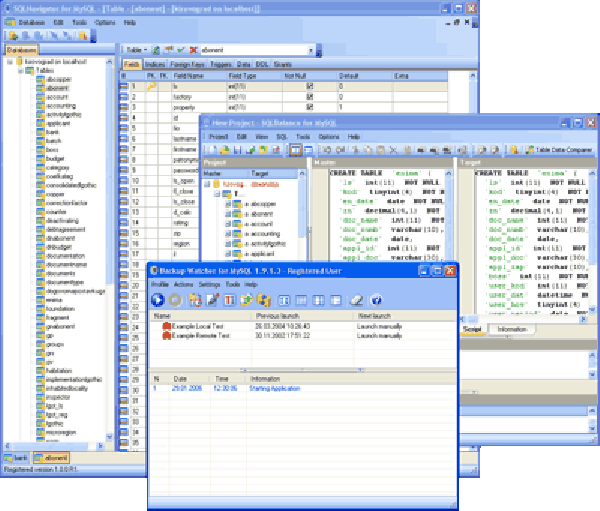Toggle Not Null checkbox for factory field
The image size is (600, 511).
[310, 97]
